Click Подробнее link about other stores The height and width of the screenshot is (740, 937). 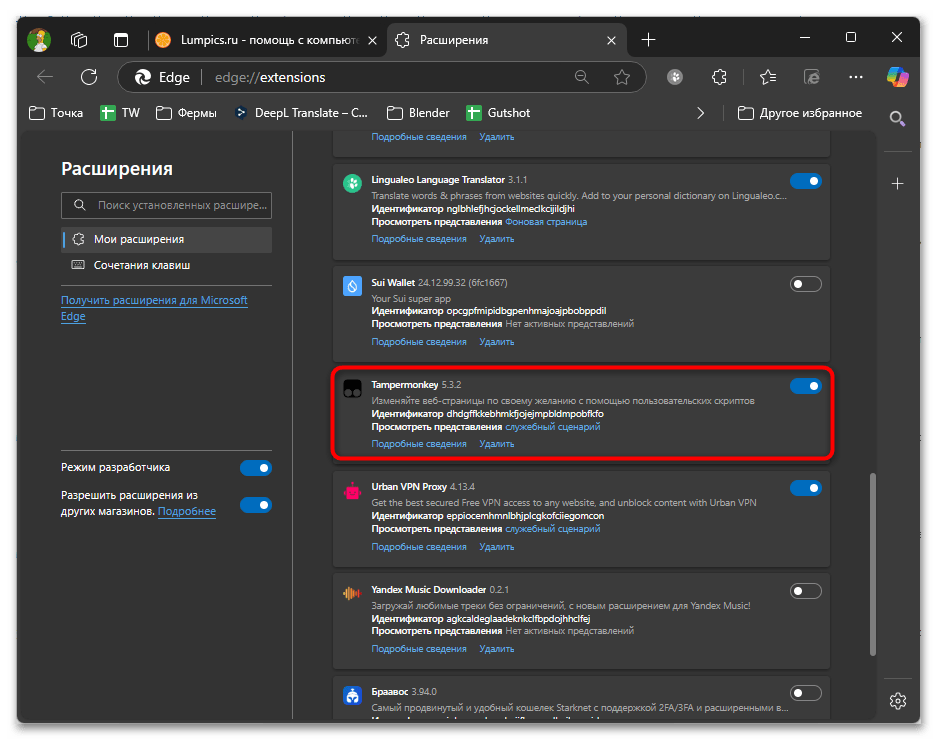[x=186, y=512]
